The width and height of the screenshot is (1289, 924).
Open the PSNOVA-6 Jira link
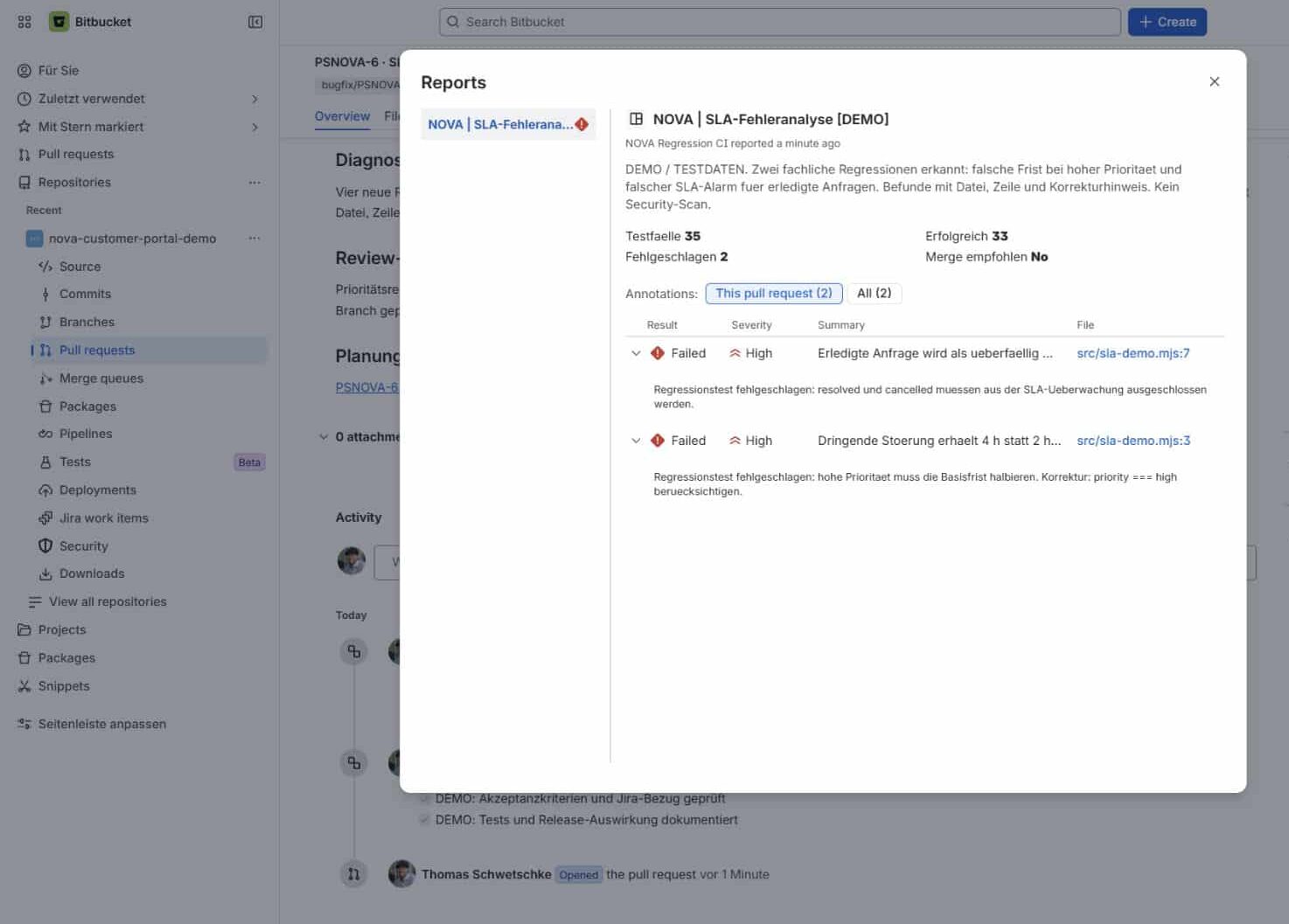[x=366, y=387]
